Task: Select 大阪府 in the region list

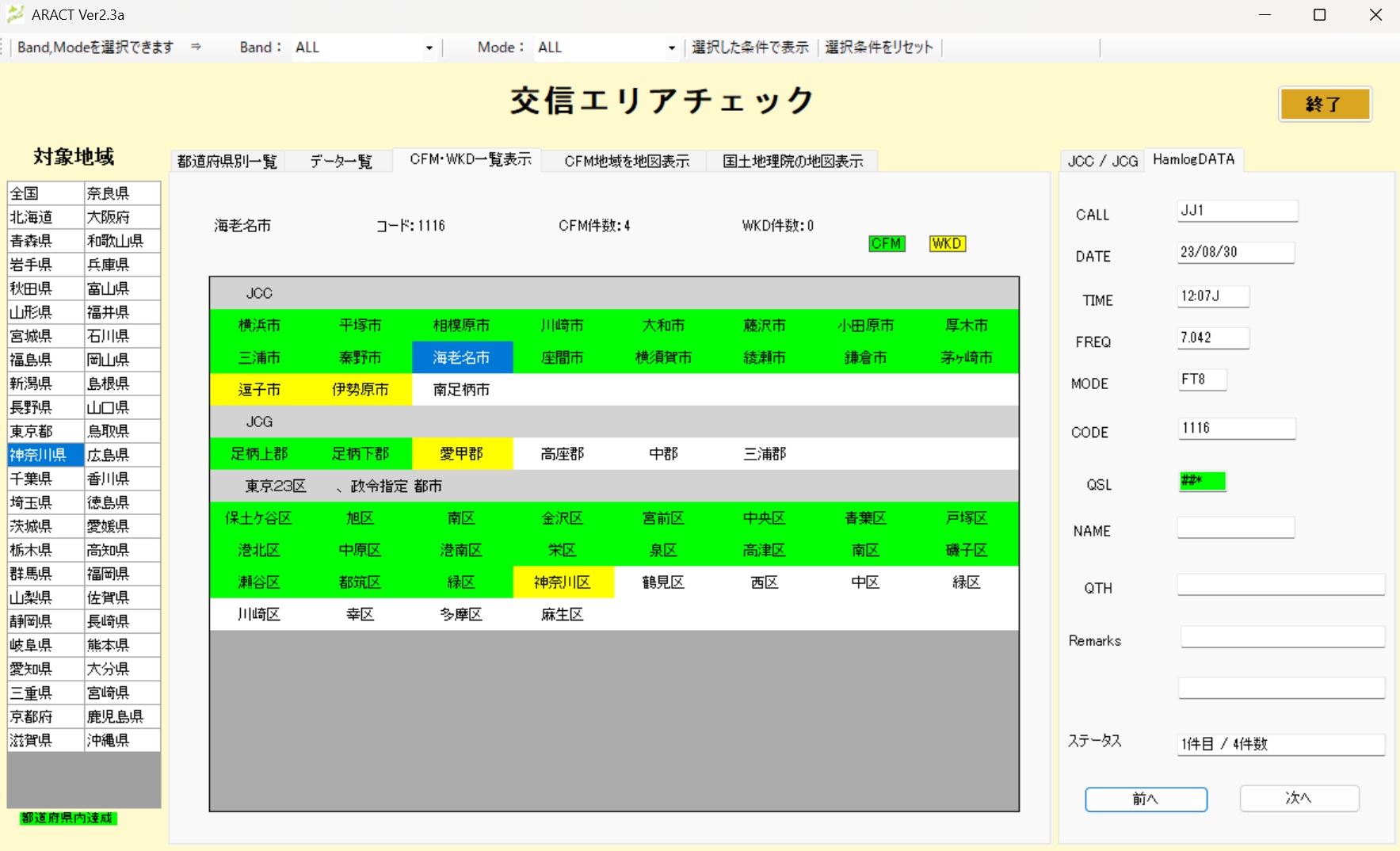Action: click(122, 217)
